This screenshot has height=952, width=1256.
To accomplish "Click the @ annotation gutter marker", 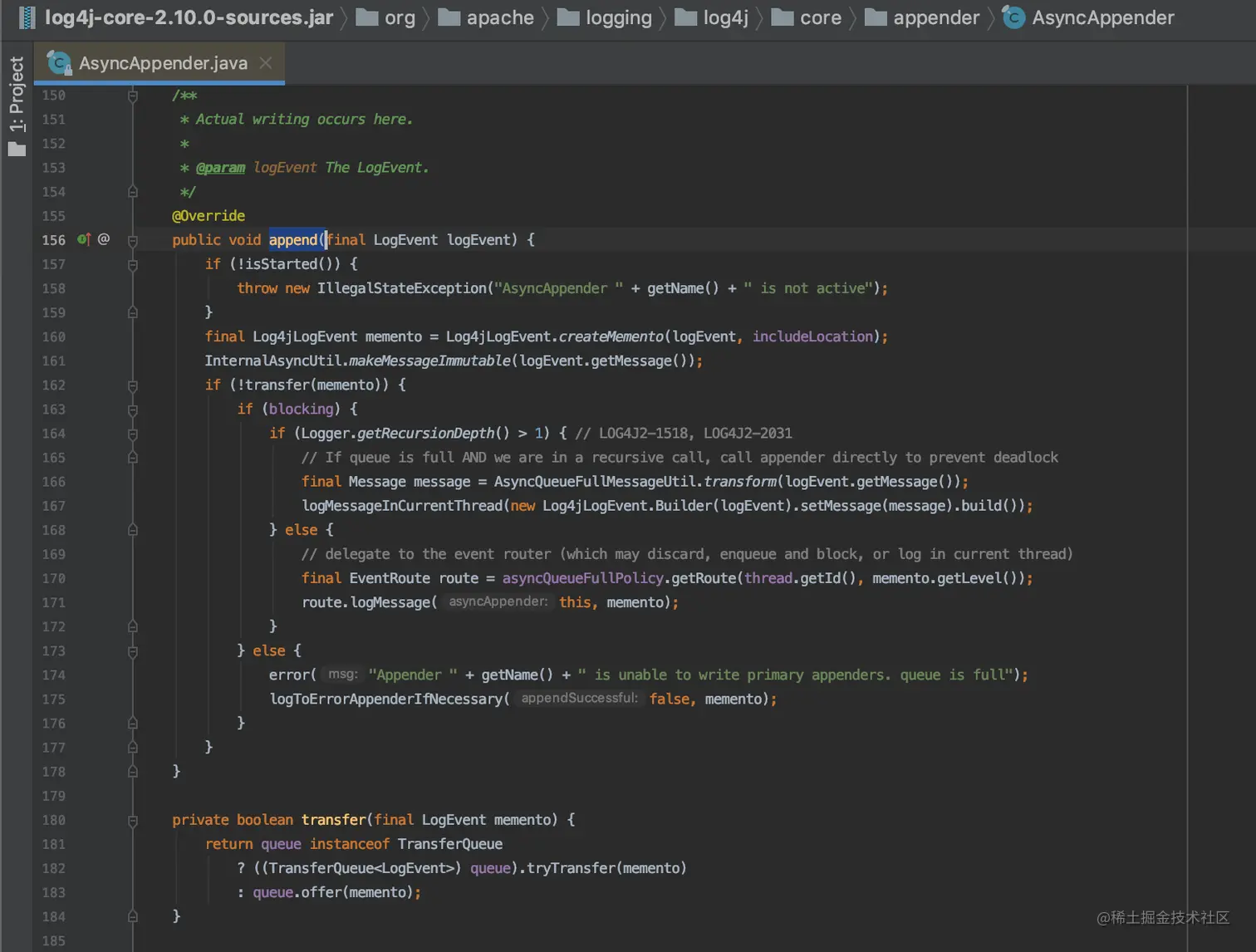I will pyautogui.click(x=104, y=239).
